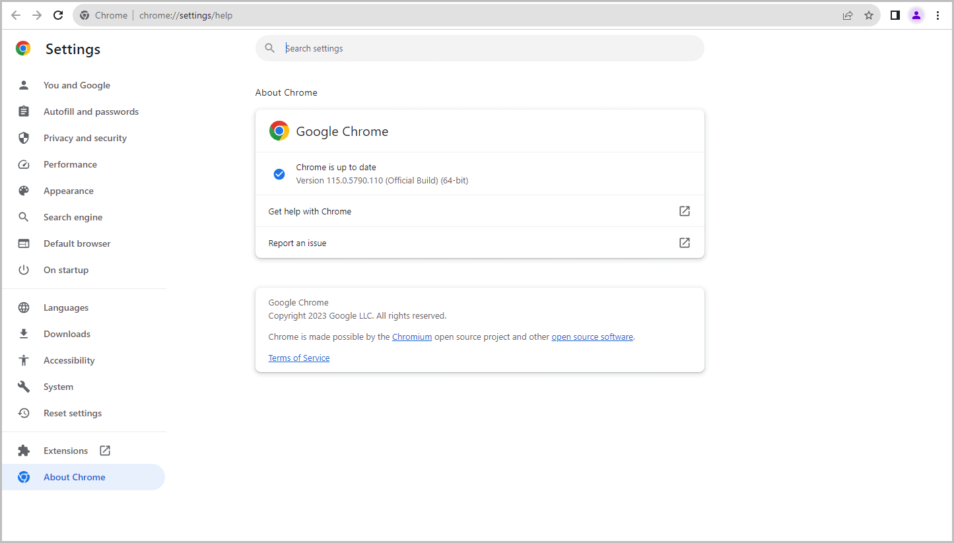Screen dimensions: 954x543
Task: Click the accessibility figure icon
Action: pos(24,360)
